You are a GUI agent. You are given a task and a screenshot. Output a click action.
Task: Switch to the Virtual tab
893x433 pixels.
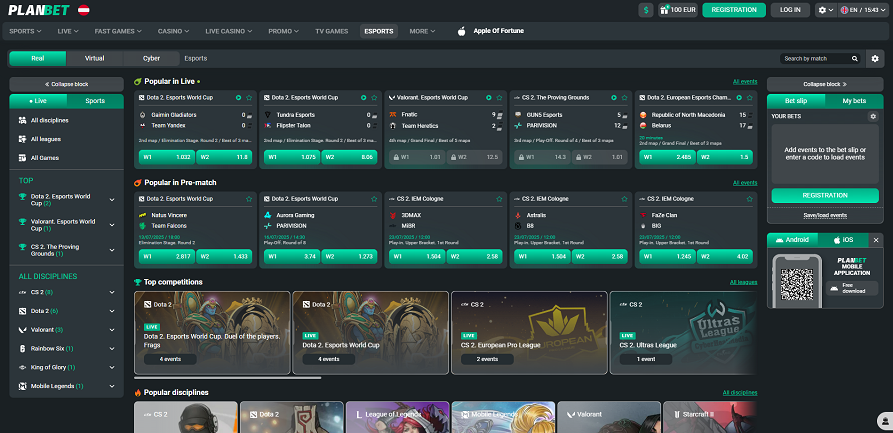pyautogui.click(x=95, y=58)
